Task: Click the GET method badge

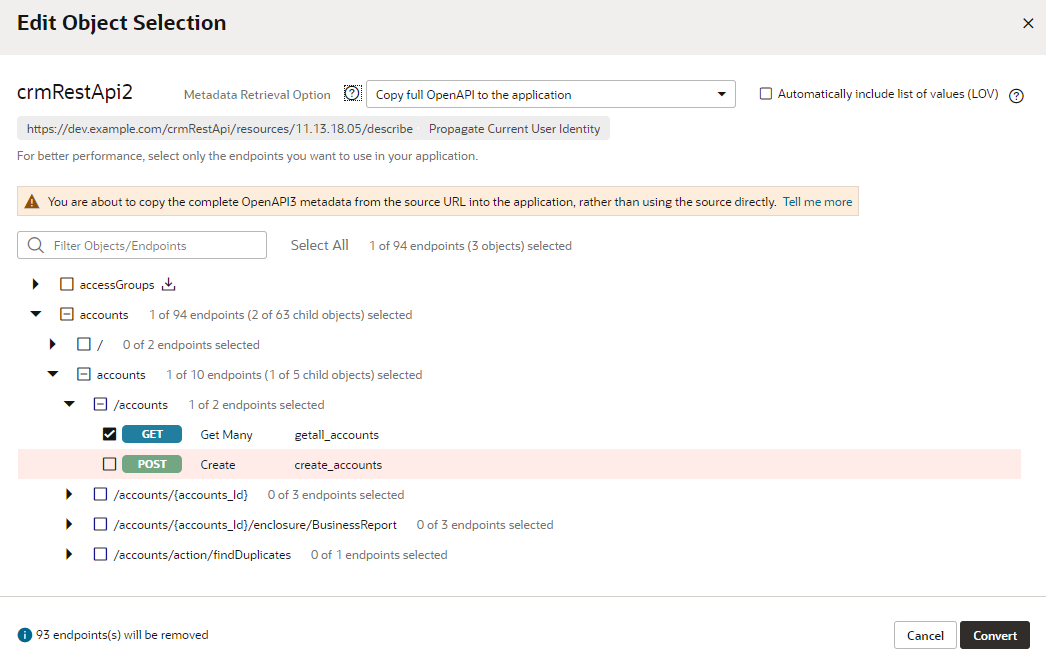Action: coord(152,434)
